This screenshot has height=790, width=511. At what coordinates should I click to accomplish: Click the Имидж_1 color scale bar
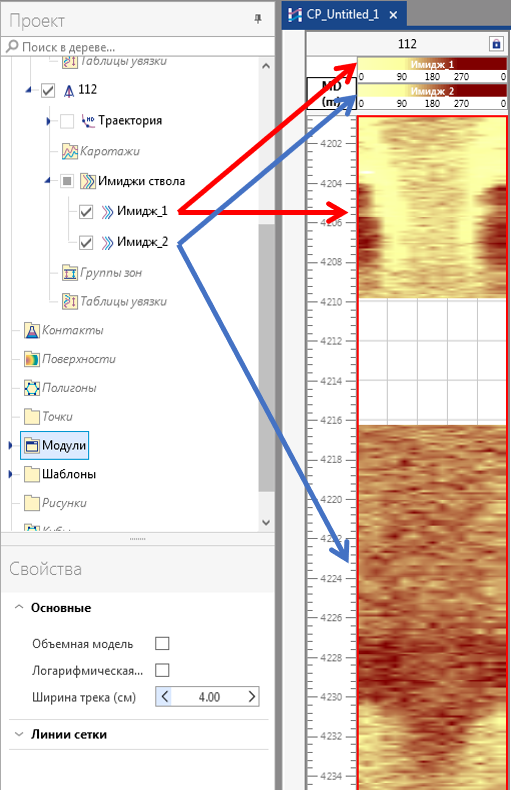[x=432, y=64]
